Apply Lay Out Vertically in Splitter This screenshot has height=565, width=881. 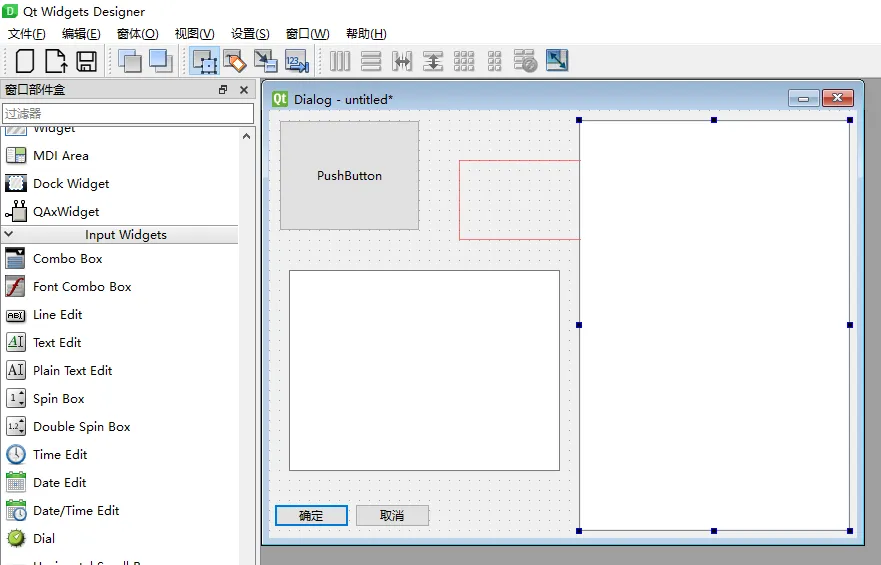click(x=433, y=61)
